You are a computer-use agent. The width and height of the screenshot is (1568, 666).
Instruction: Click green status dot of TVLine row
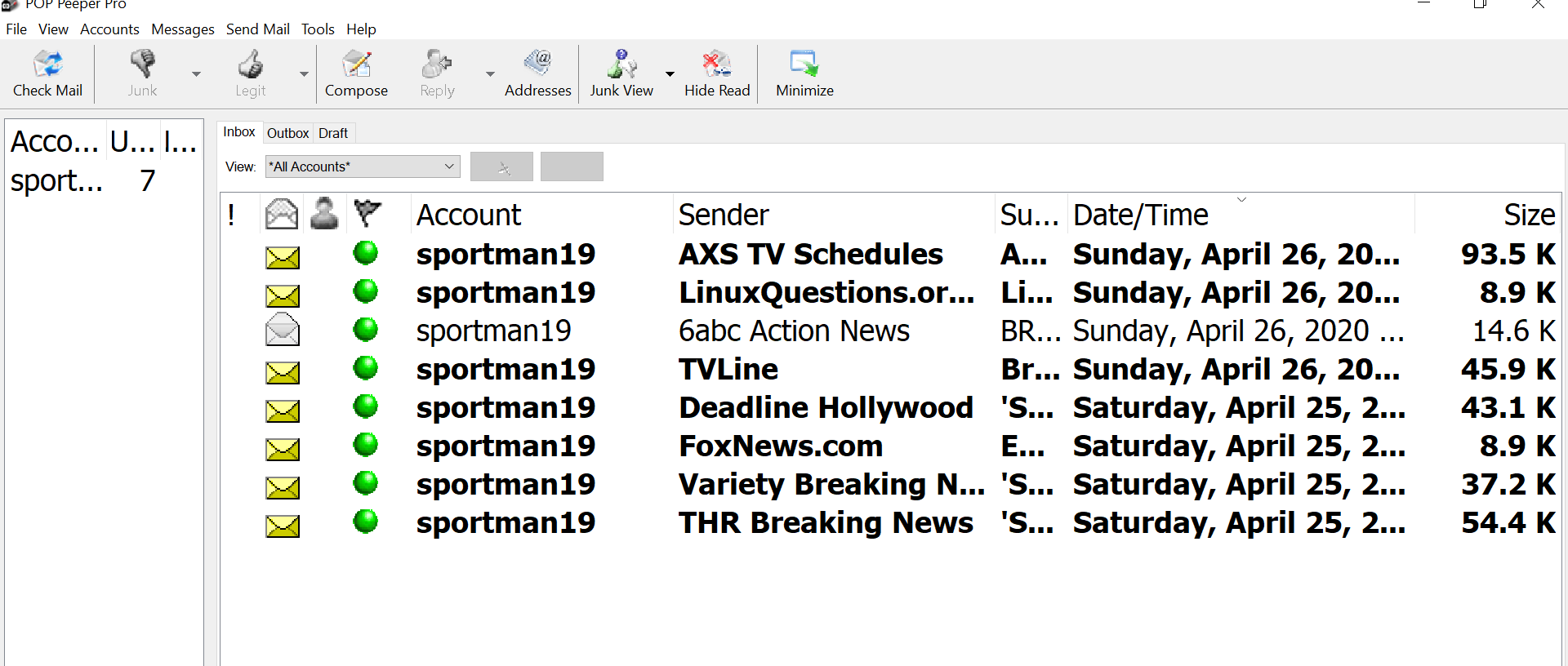point(366,368)
